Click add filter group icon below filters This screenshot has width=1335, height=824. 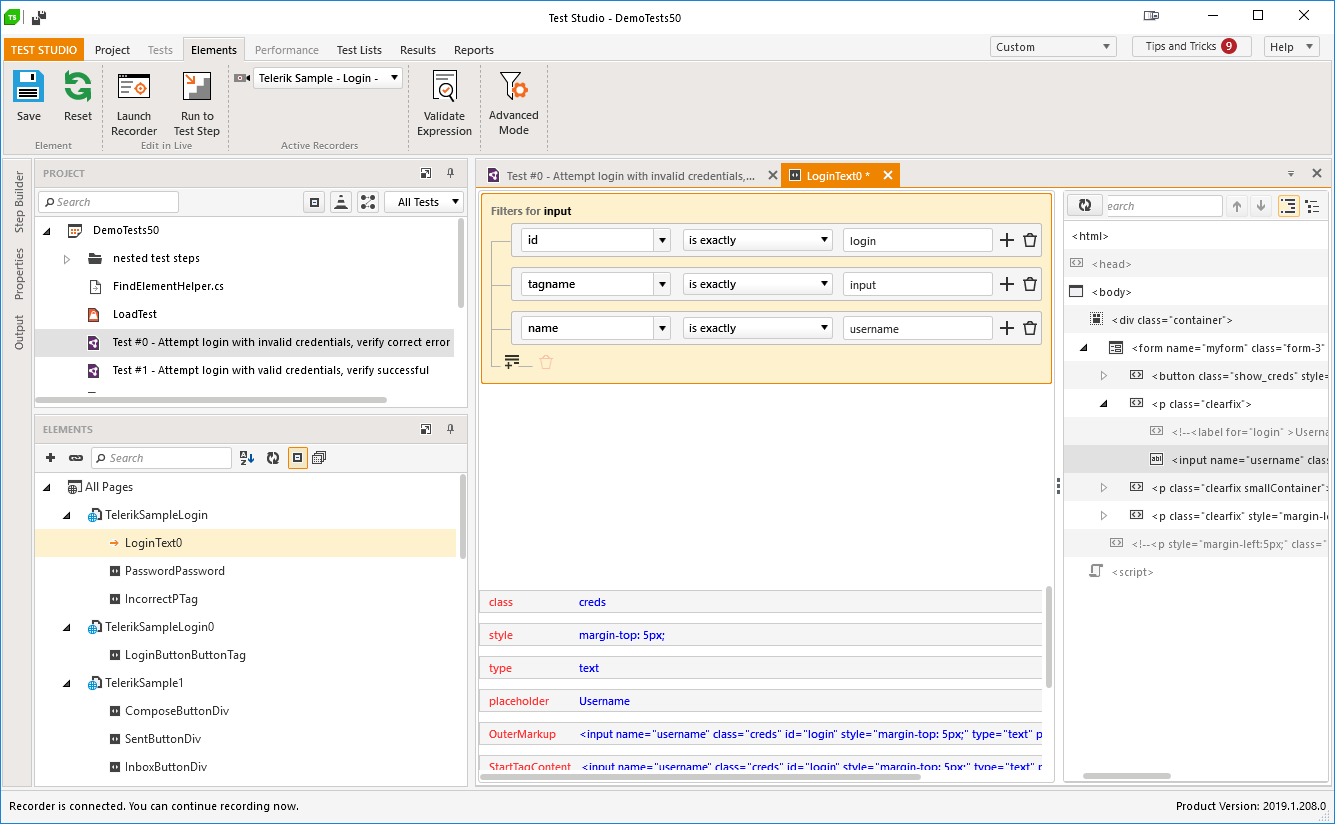point(512,361)
